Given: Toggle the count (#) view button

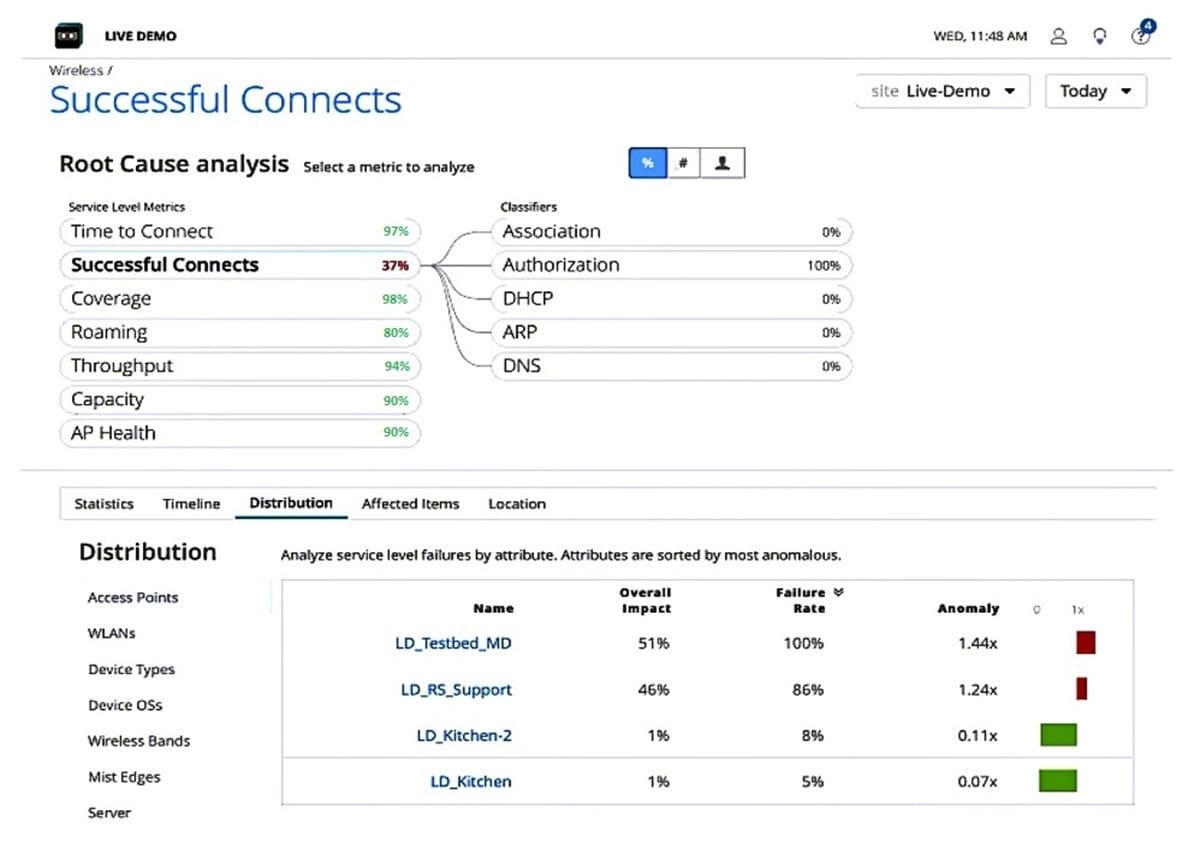Looking at the screenshot, I should (683, 163).
